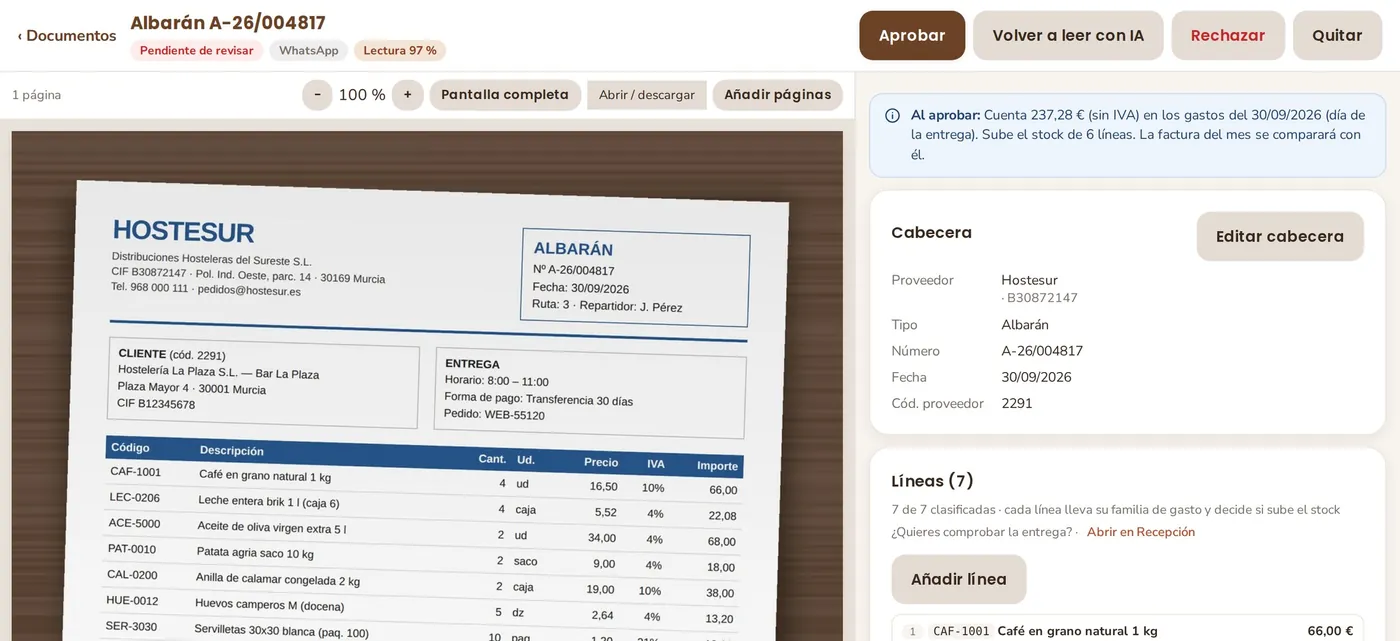Click the CIF 'B30872147' under Hostesur
This screenshot has height=641, width=1400.
[x=1042, y=298]
